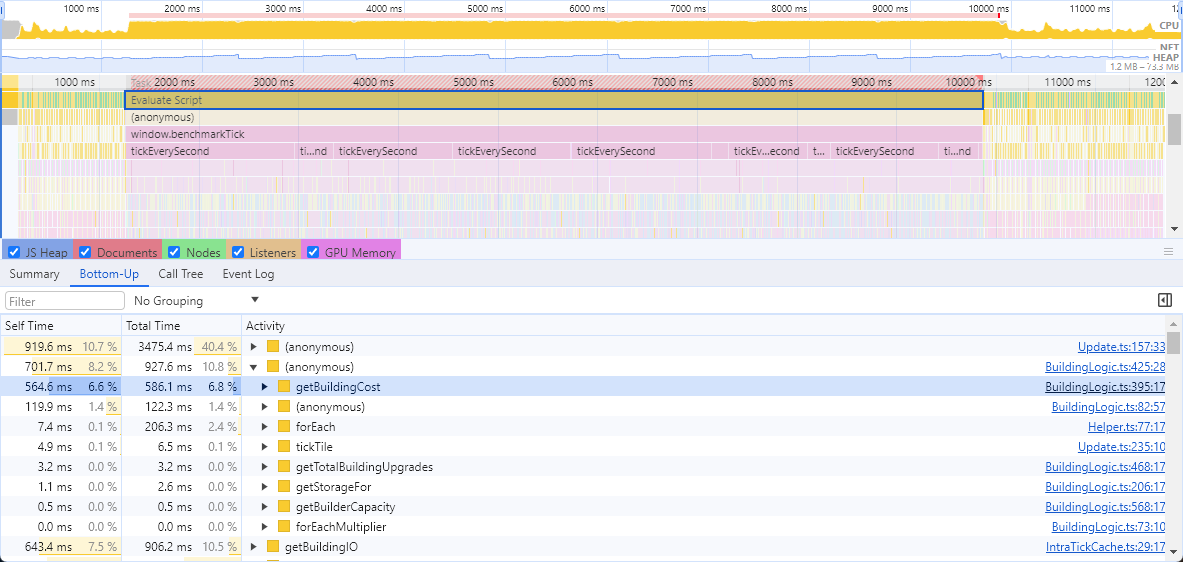
Task: Toggle the GPU Memory checkbox
Action: pos(313,253)
